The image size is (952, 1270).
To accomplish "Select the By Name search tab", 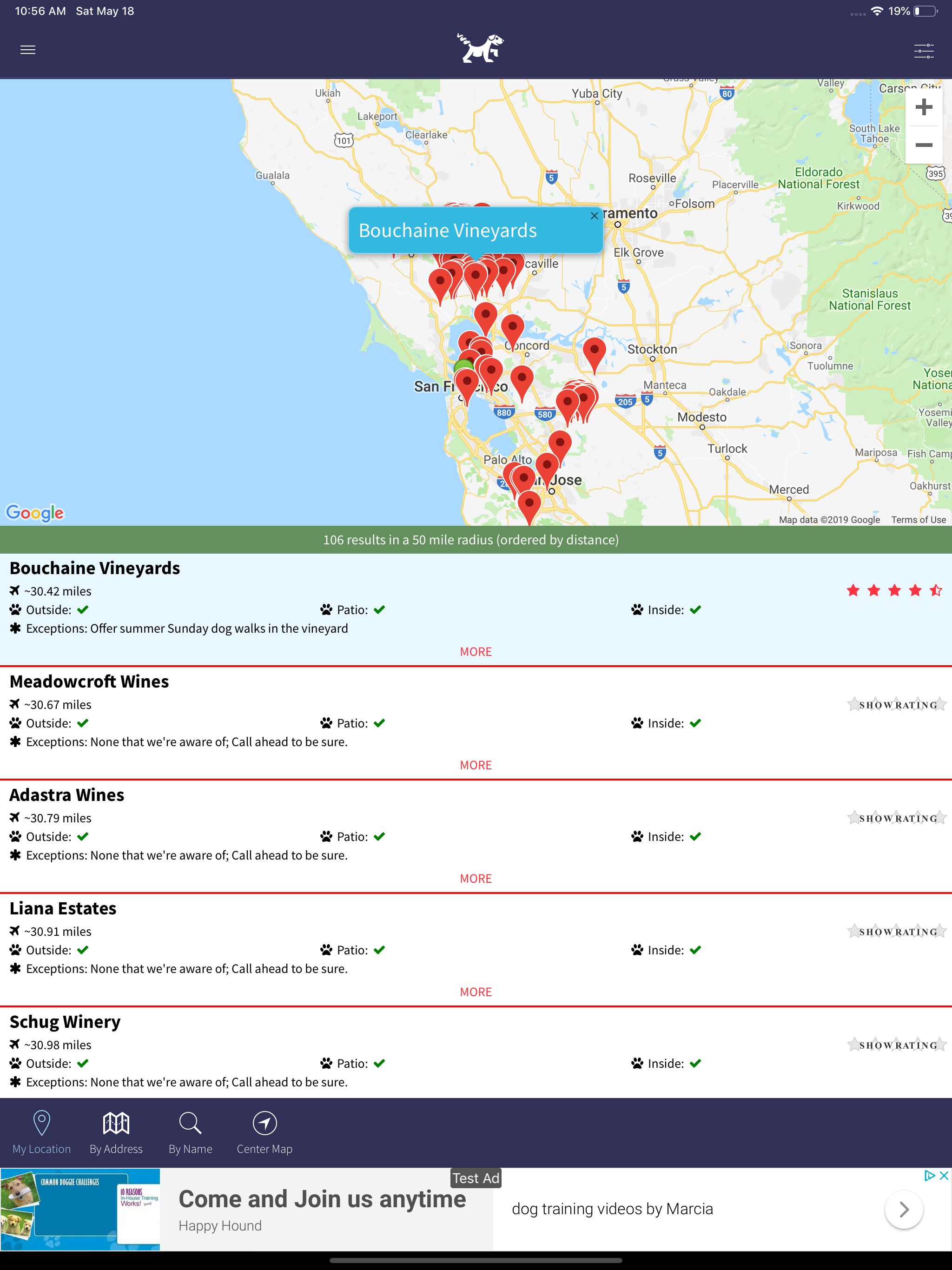I will pos(190,1131).
